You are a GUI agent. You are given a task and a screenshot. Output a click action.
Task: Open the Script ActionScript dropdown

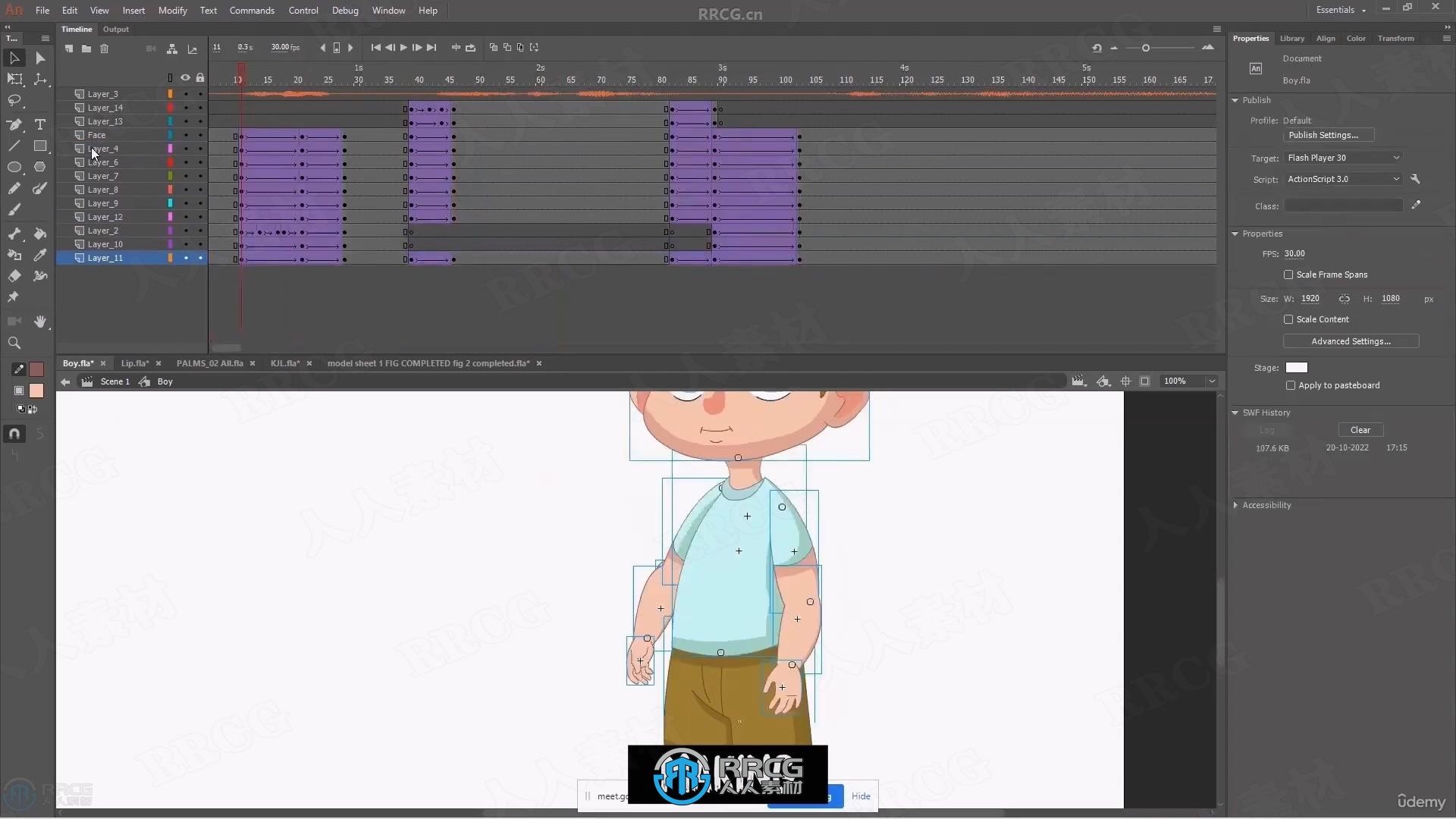[x=1343, y=179]
